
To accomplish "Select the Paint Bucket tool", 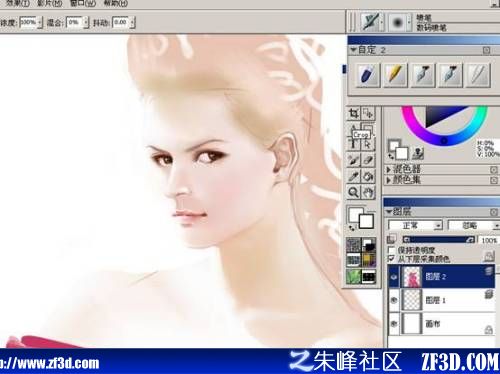I will coord(368,176).
